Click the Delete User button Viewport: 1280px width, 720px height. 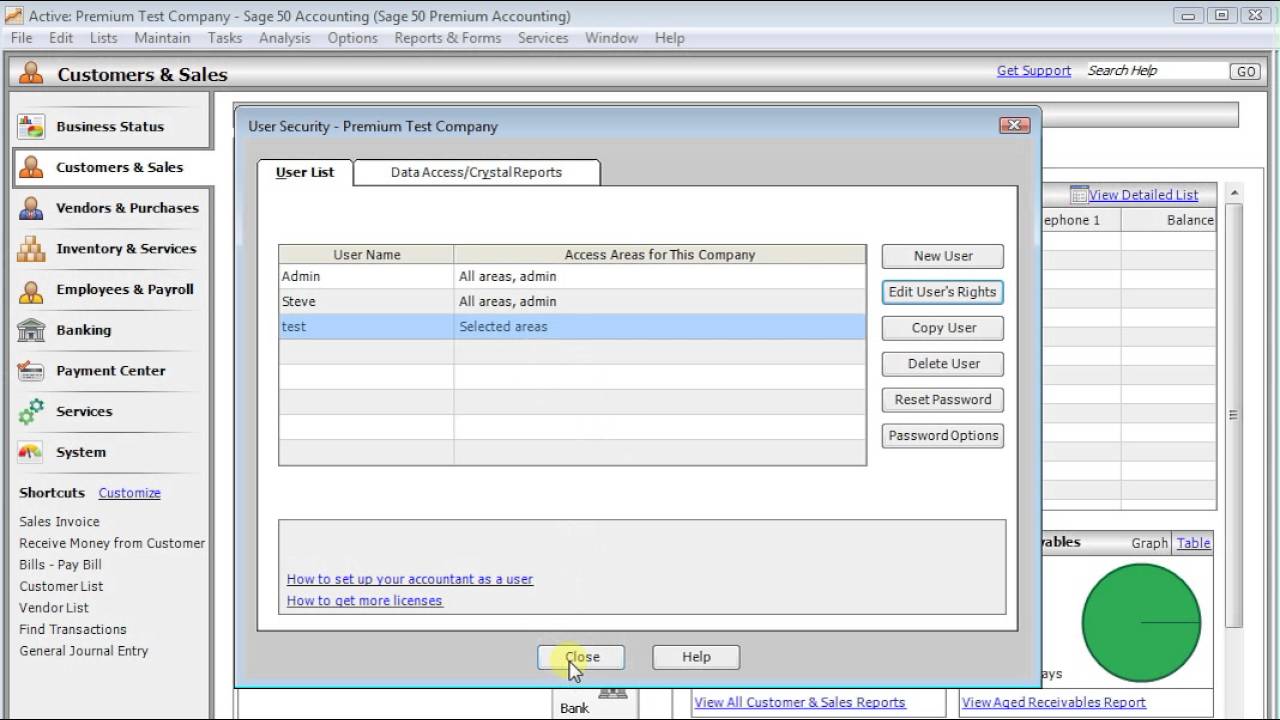click(943, 364)
